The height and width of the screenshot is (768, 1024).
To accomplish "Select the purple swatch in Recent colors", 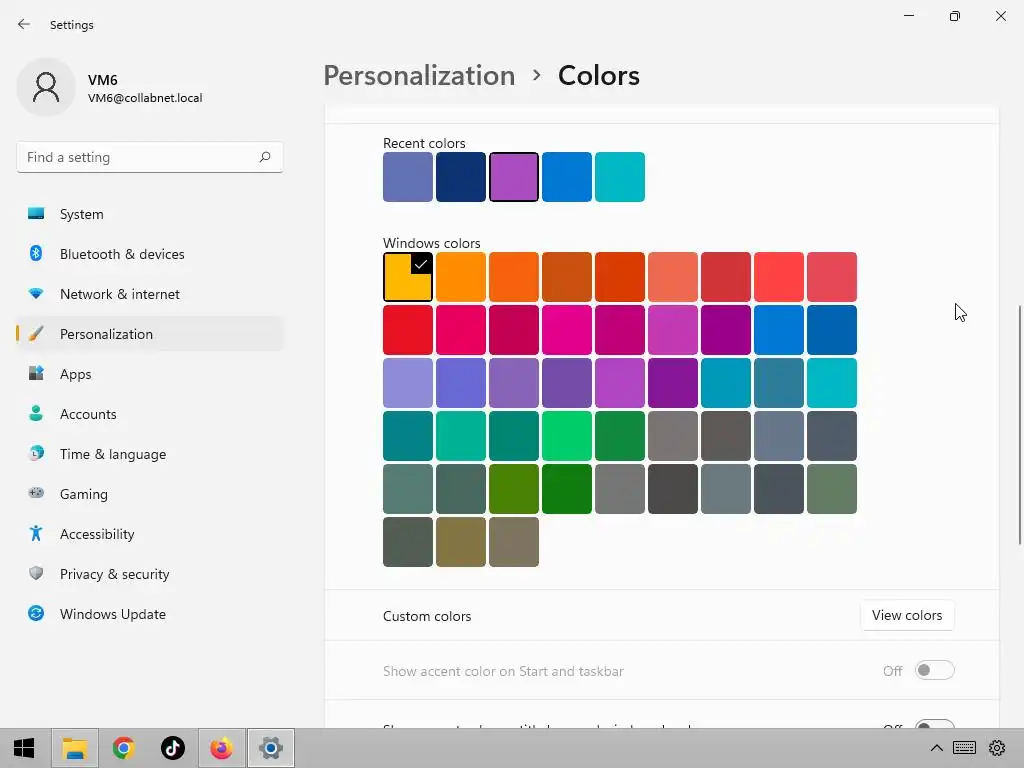I will point(514,177).
